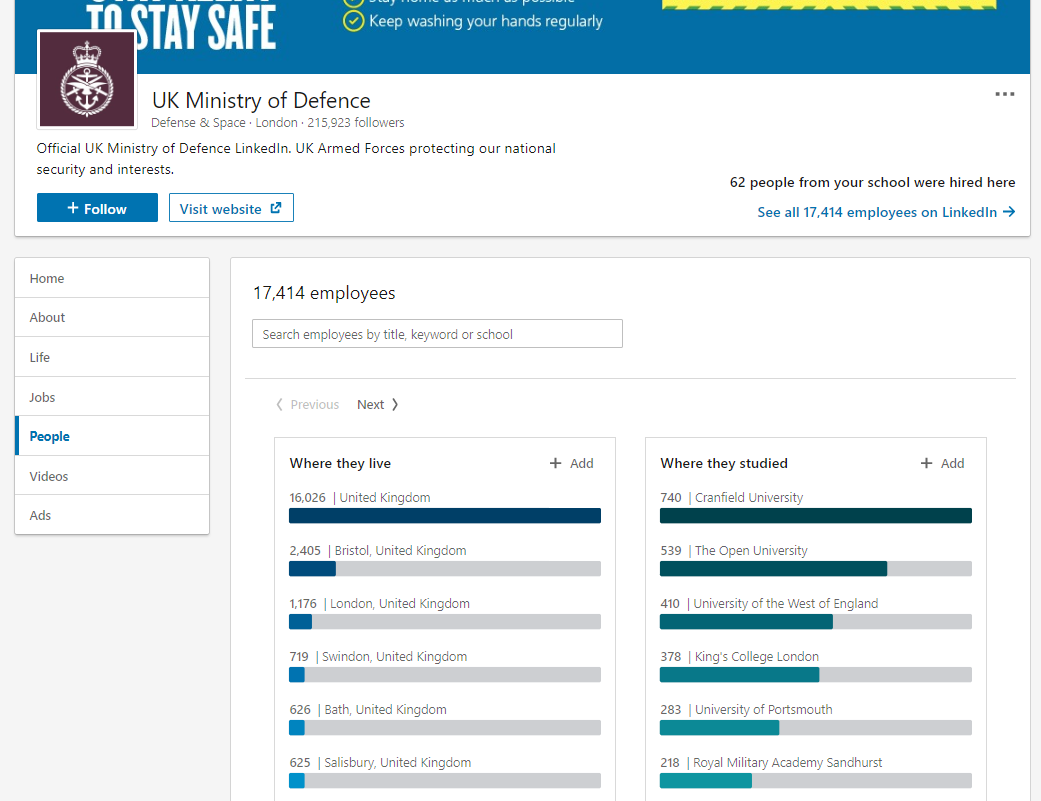Click '215,923 followers' text
The height and width of the screenshot is (801, 1041).
click(355, 123)
